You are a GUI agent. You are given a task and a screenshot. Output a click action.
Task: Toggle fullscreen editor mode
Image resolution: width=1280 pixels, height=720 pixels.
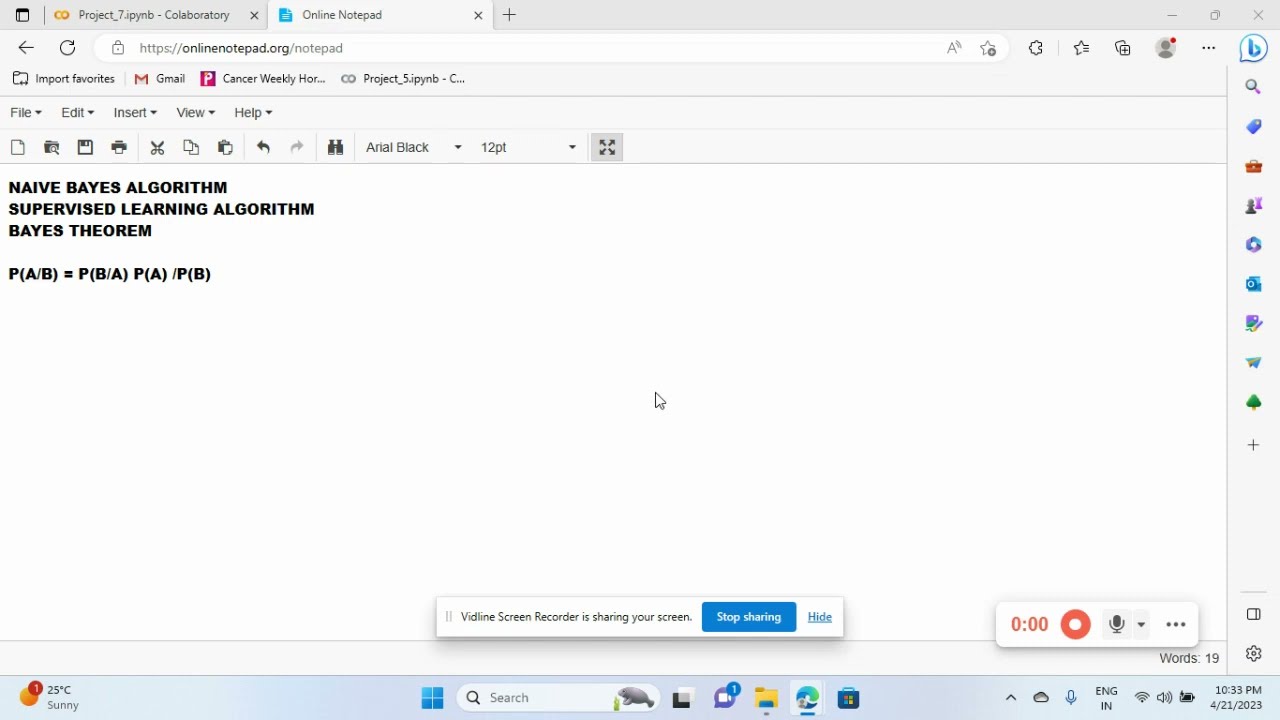[x=607, y=147]
